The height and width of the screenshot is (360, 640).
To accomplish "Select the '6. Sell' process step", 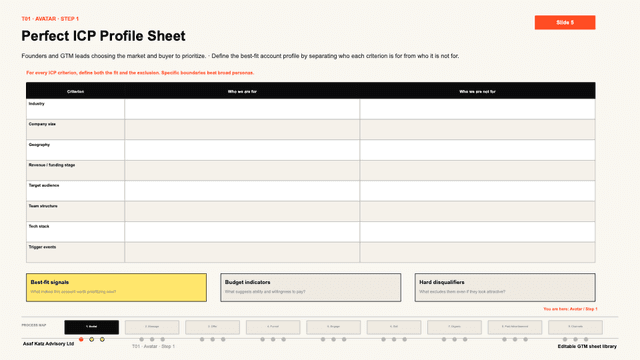I will click(394, 327).
